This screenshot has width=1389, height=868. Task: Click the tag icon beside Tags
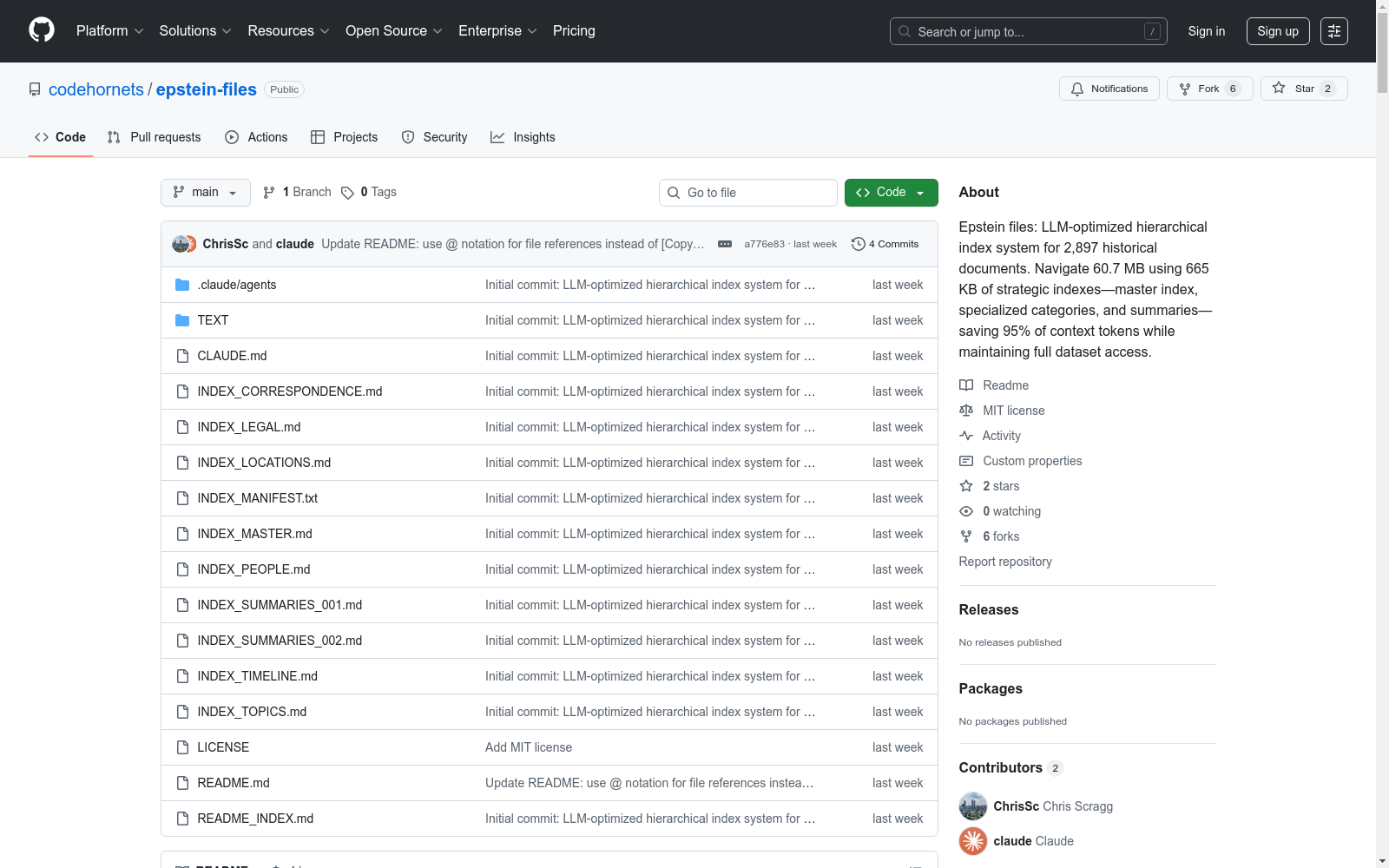347,193
